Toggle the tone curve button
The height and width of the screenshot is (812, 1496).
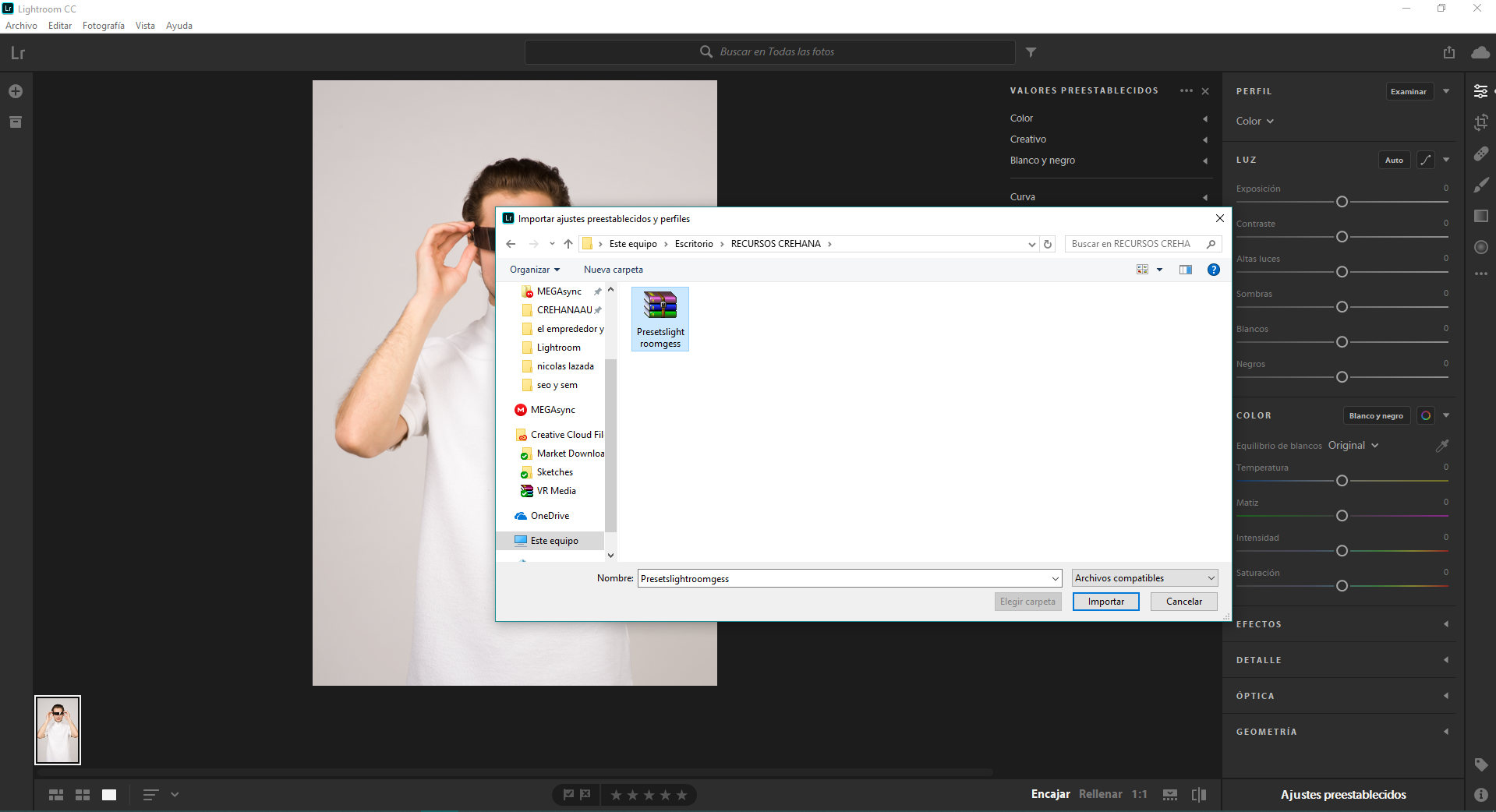1426,160
